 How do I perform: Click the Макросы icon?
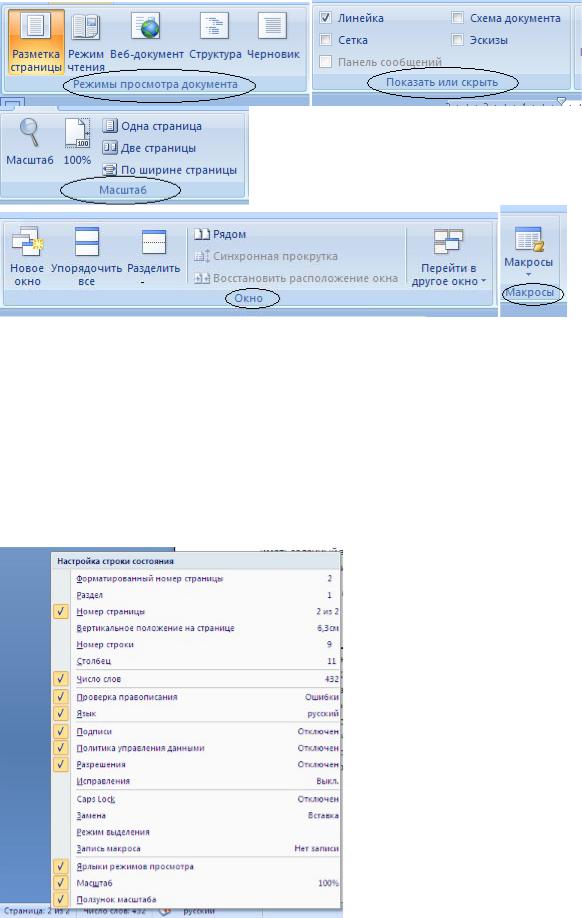click(x=529, y=240)
